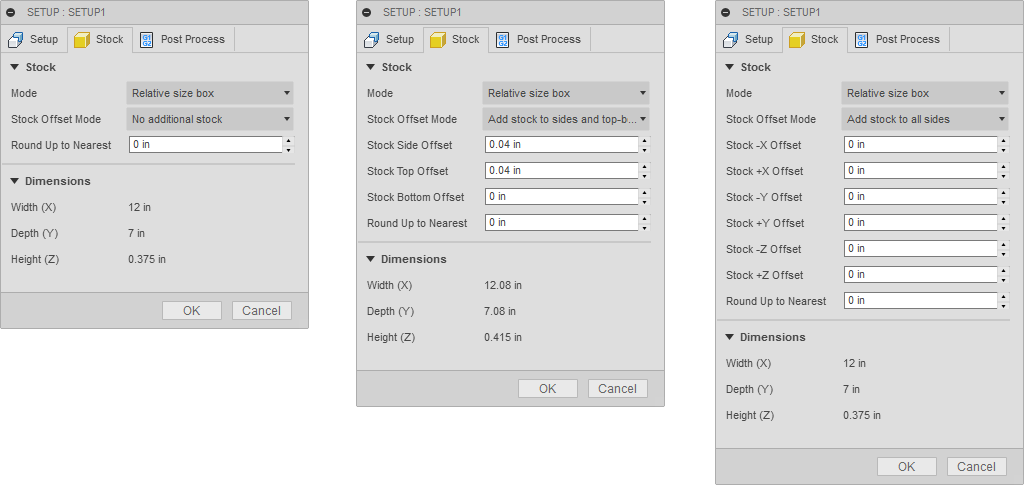Increase Stock -Y Offset with up arrow
The image size is (1026, 486).
pos(1004,192)
